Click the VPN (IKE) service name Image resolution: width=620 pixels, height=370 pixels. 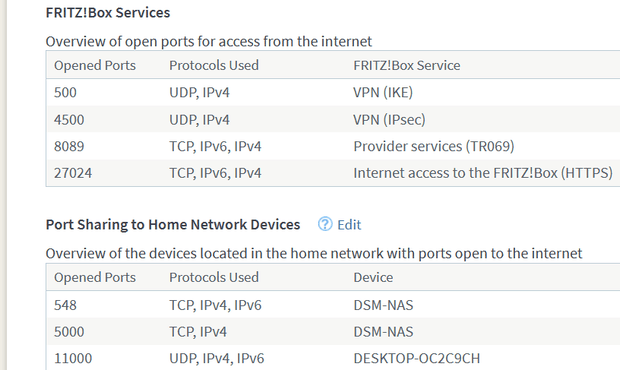[383, 92]
